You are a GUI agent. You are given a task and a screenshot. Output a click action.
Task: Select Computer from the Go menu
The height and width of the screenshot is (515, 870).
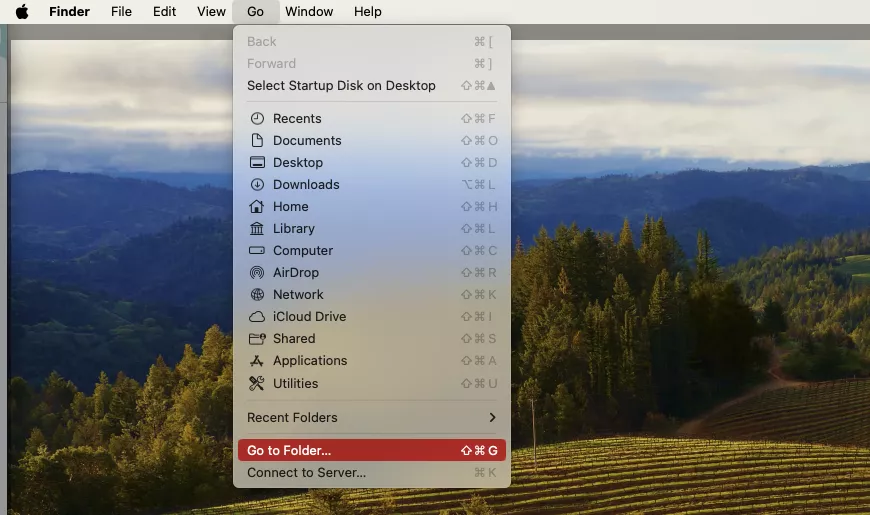point(303,251)
